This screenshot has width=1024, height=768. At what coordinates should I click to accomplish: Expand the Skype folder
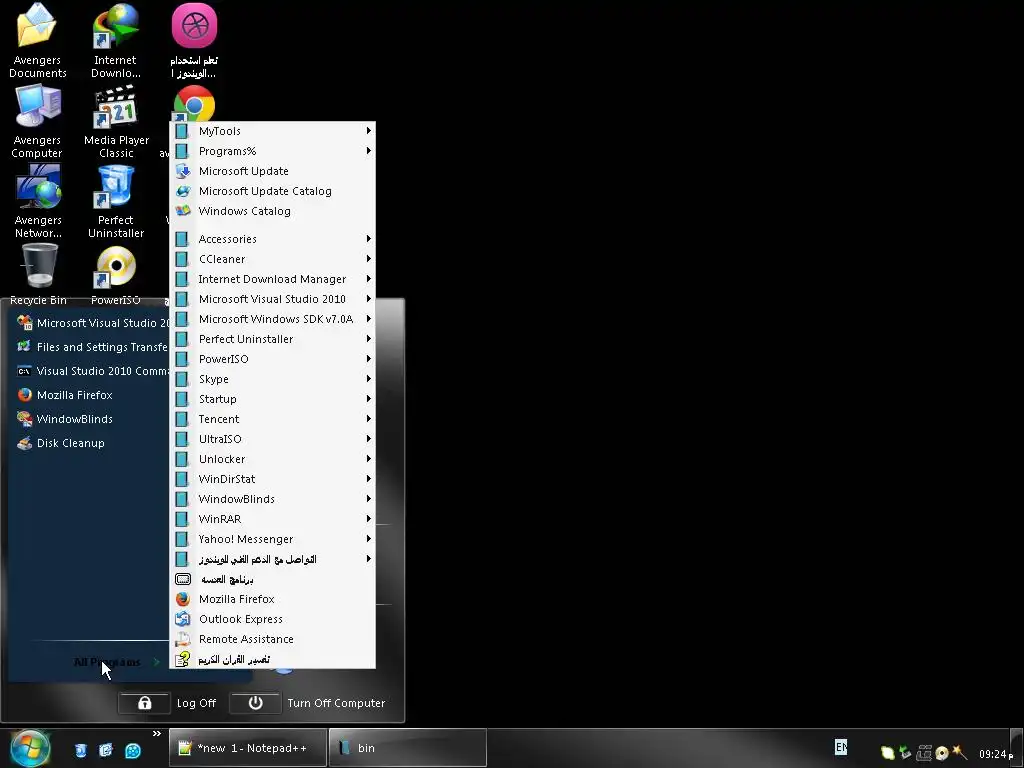pos(272,379)
